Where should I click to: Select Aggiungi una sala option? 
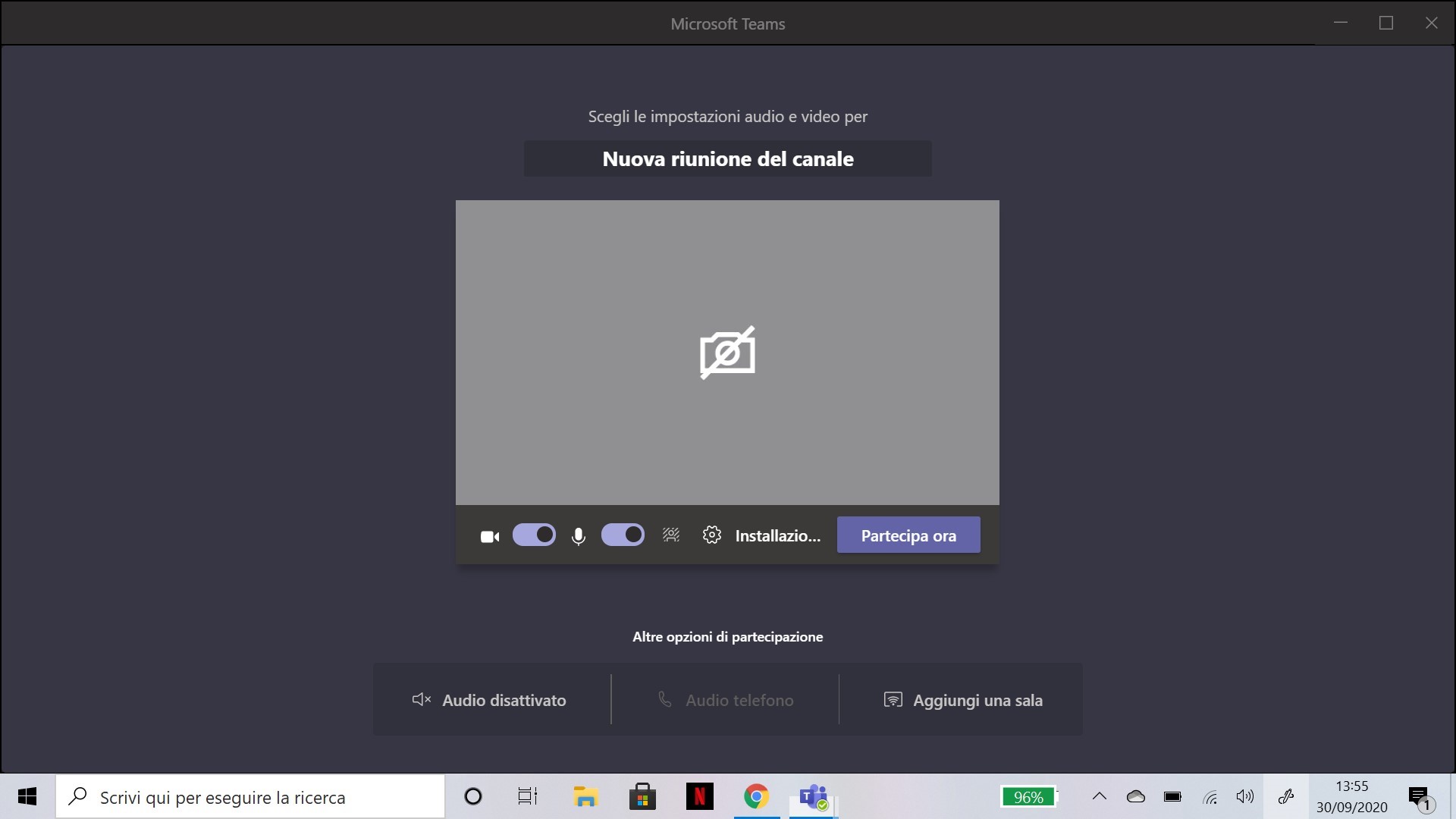[x=963, y=700]
